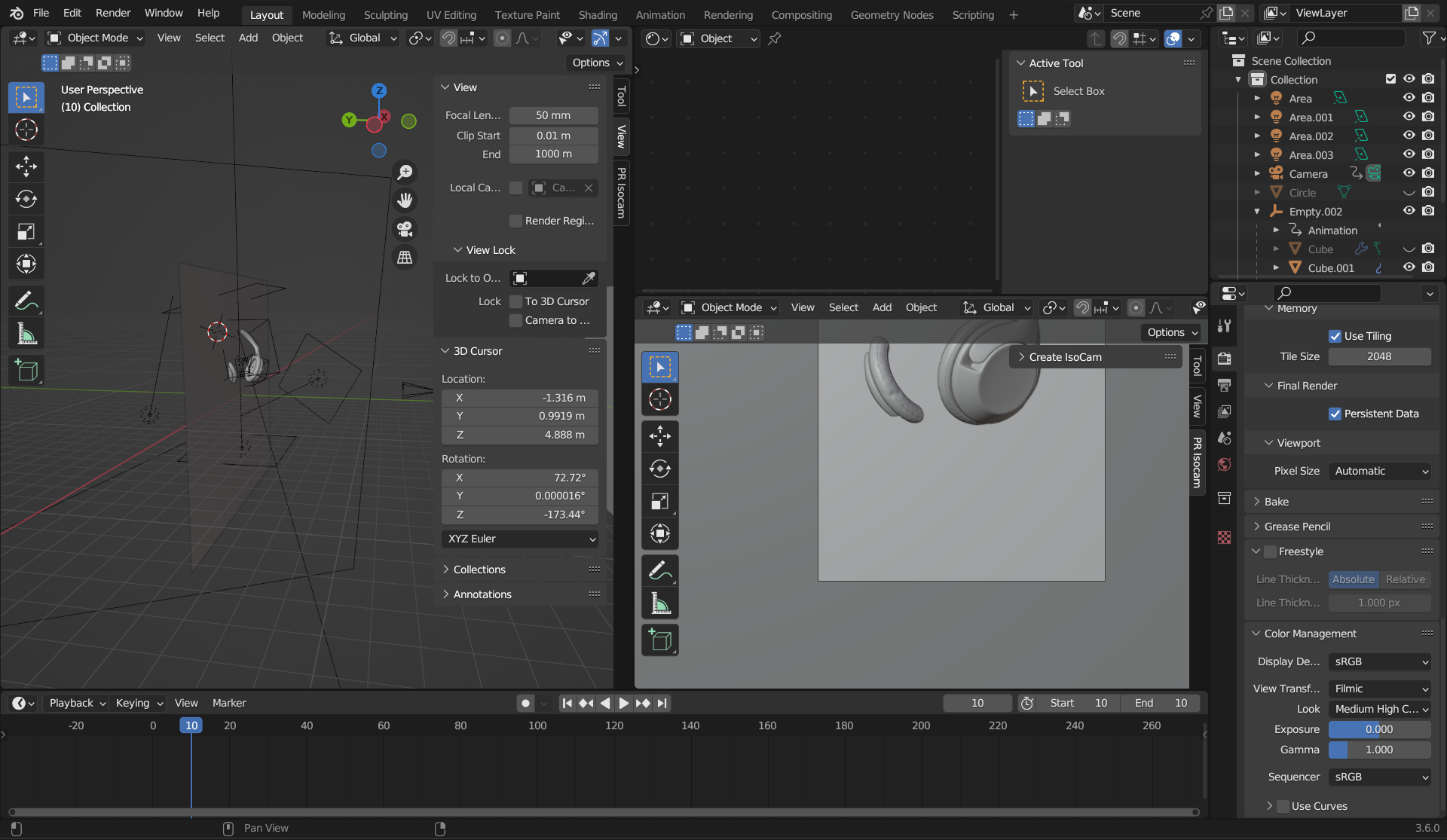
Task: Expand the Collections panel
Action: tap(479, 570)
